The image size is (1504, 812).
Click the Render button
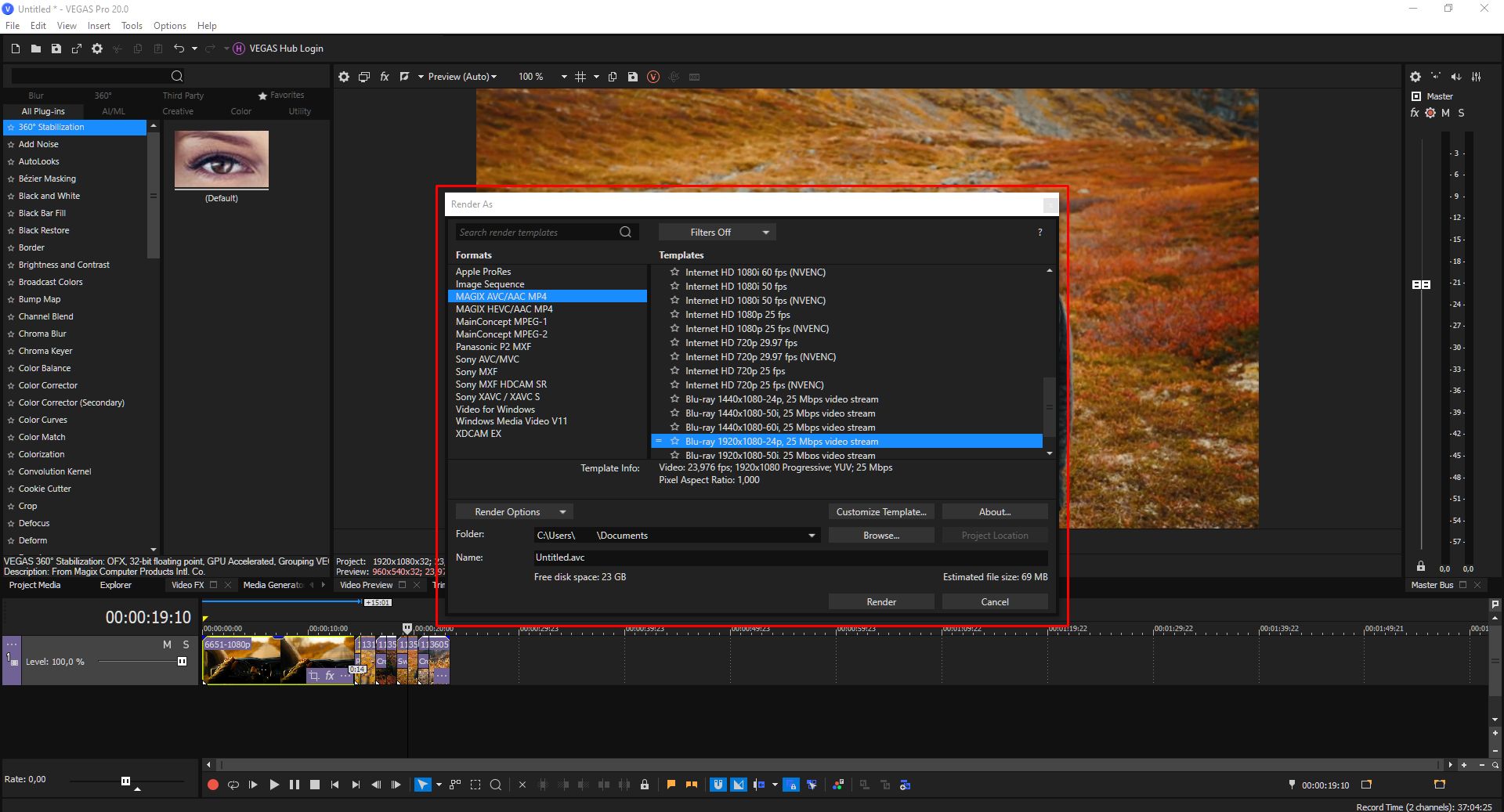881,601
